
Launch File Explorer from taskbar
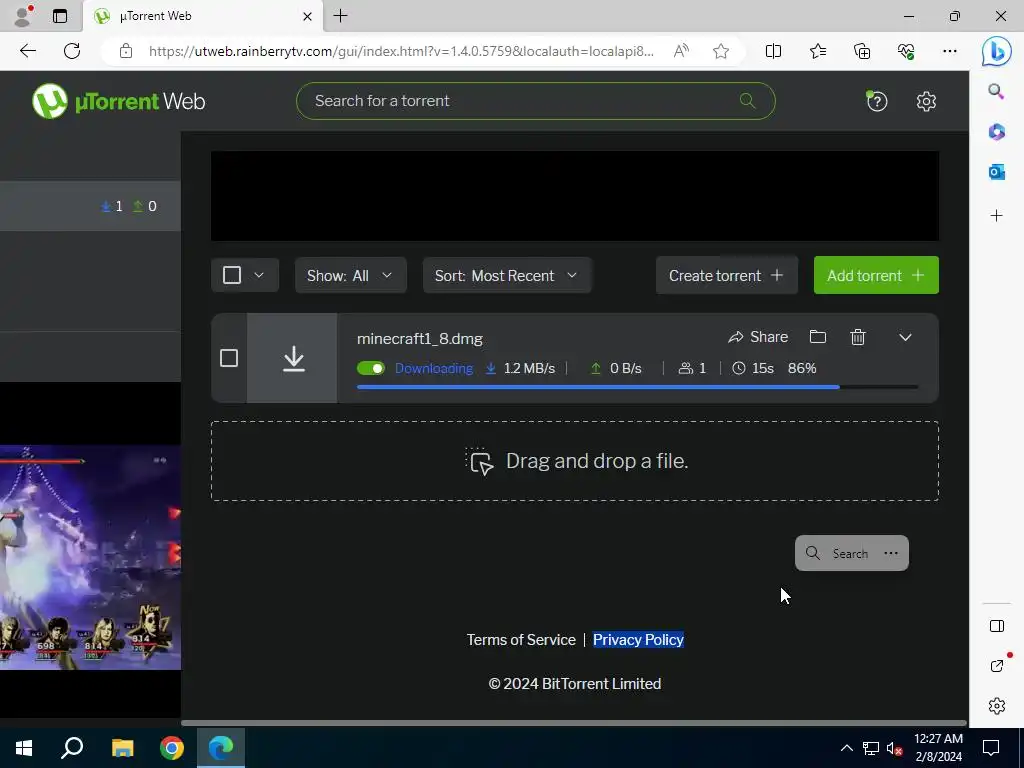tap(122, 748)
